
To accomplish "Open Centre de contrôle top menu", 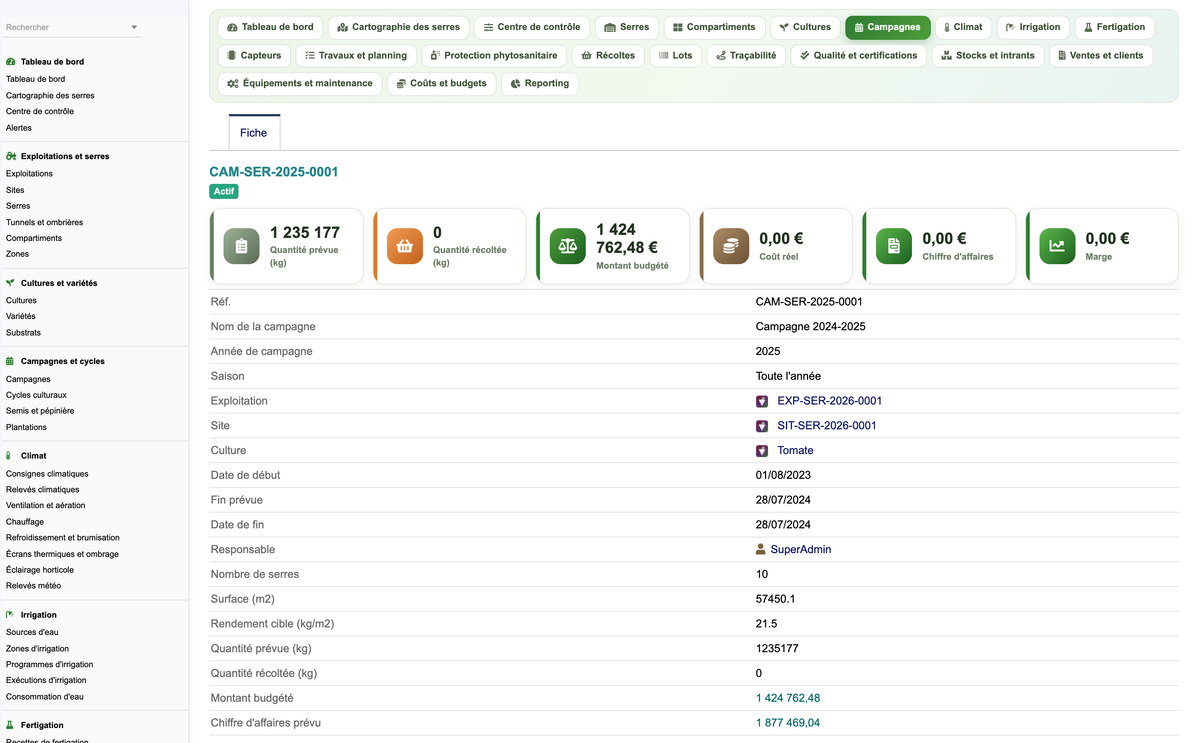I will coord(532,27).
